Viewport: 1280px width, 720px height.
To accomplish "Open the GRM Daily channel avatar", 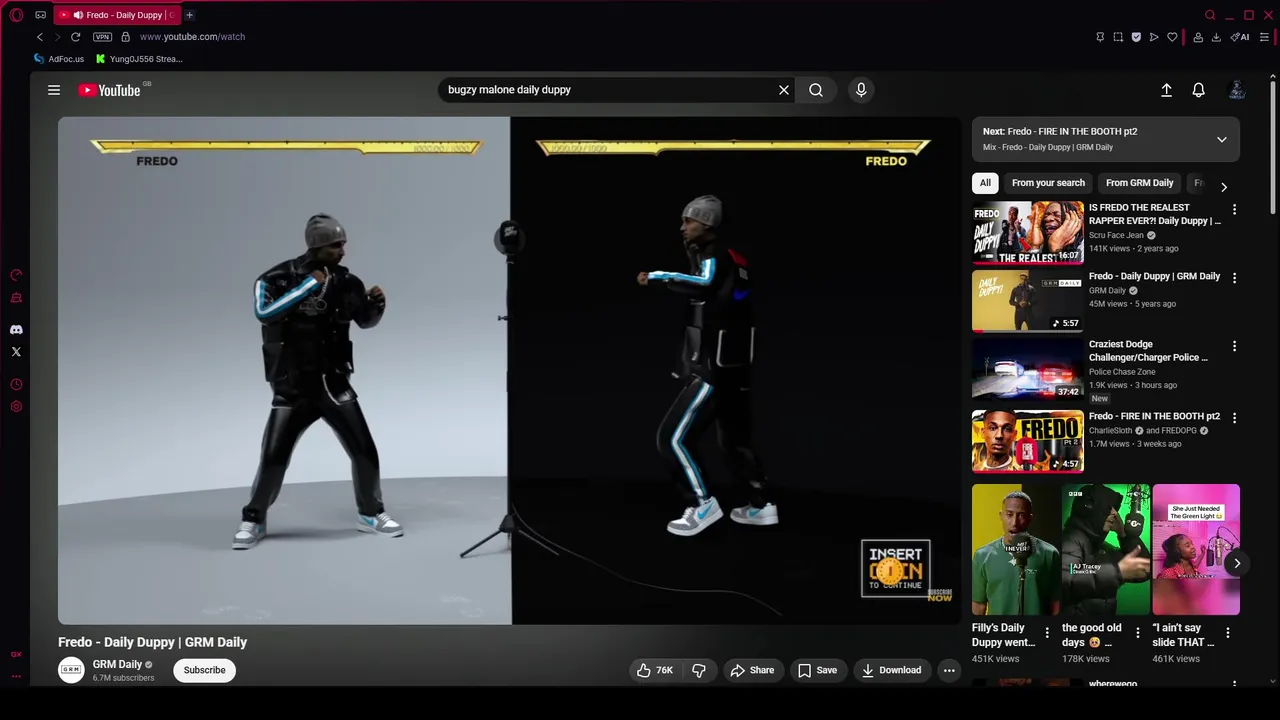I will pyautogui.click(x=71, y=670).
